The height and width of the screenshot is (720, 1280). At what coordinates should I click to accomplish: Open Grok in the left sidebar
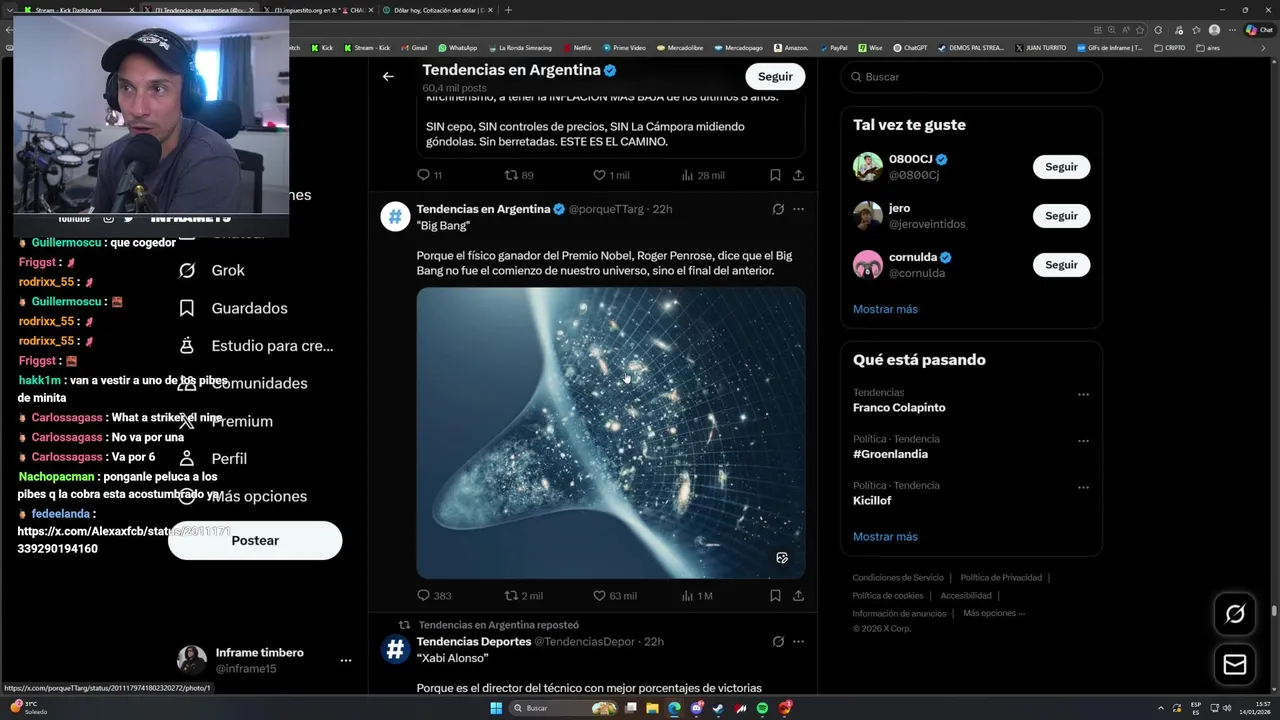click(211, 270)
